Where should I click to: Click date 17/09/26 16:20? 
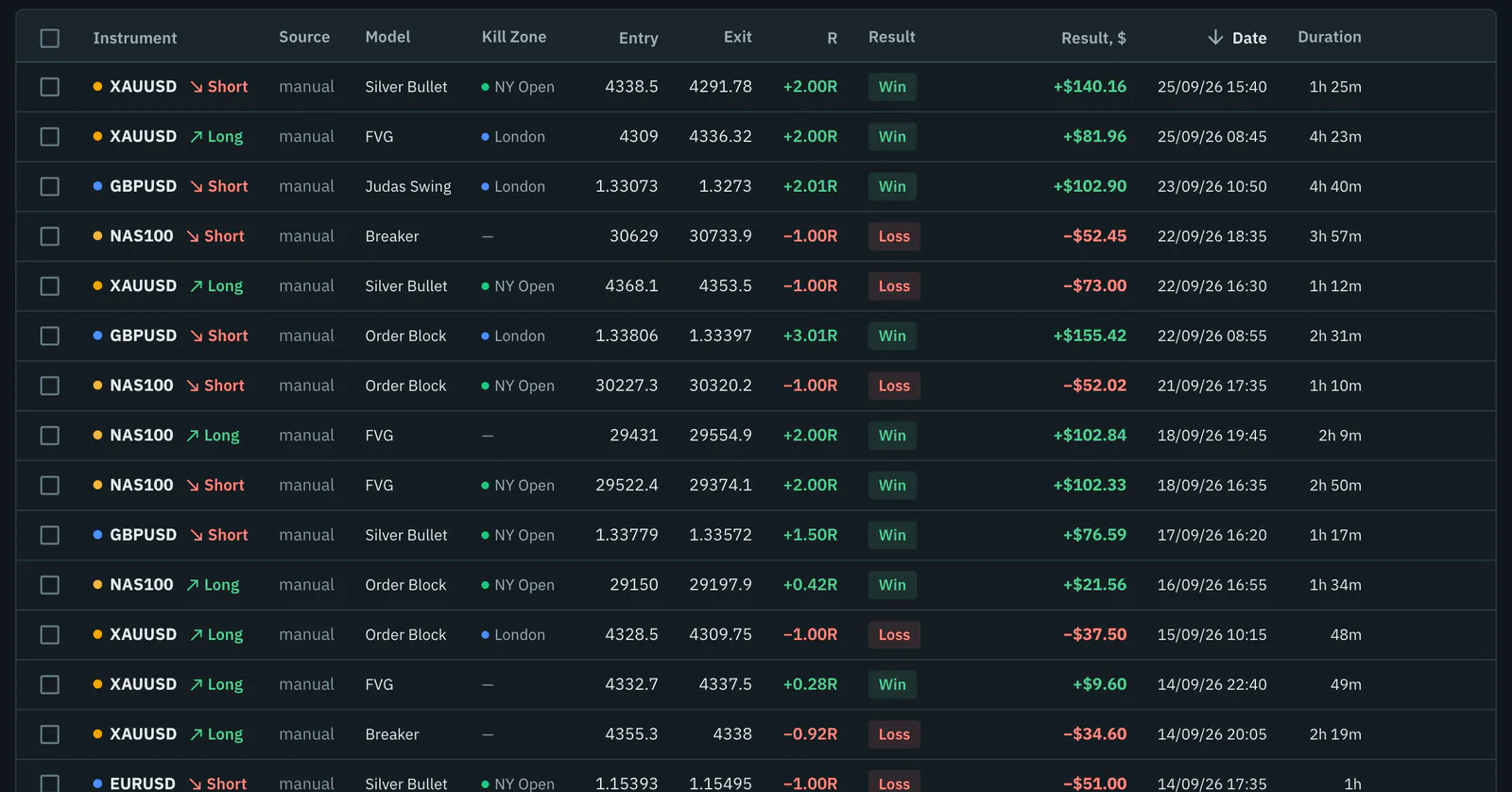coord(1212,535)
